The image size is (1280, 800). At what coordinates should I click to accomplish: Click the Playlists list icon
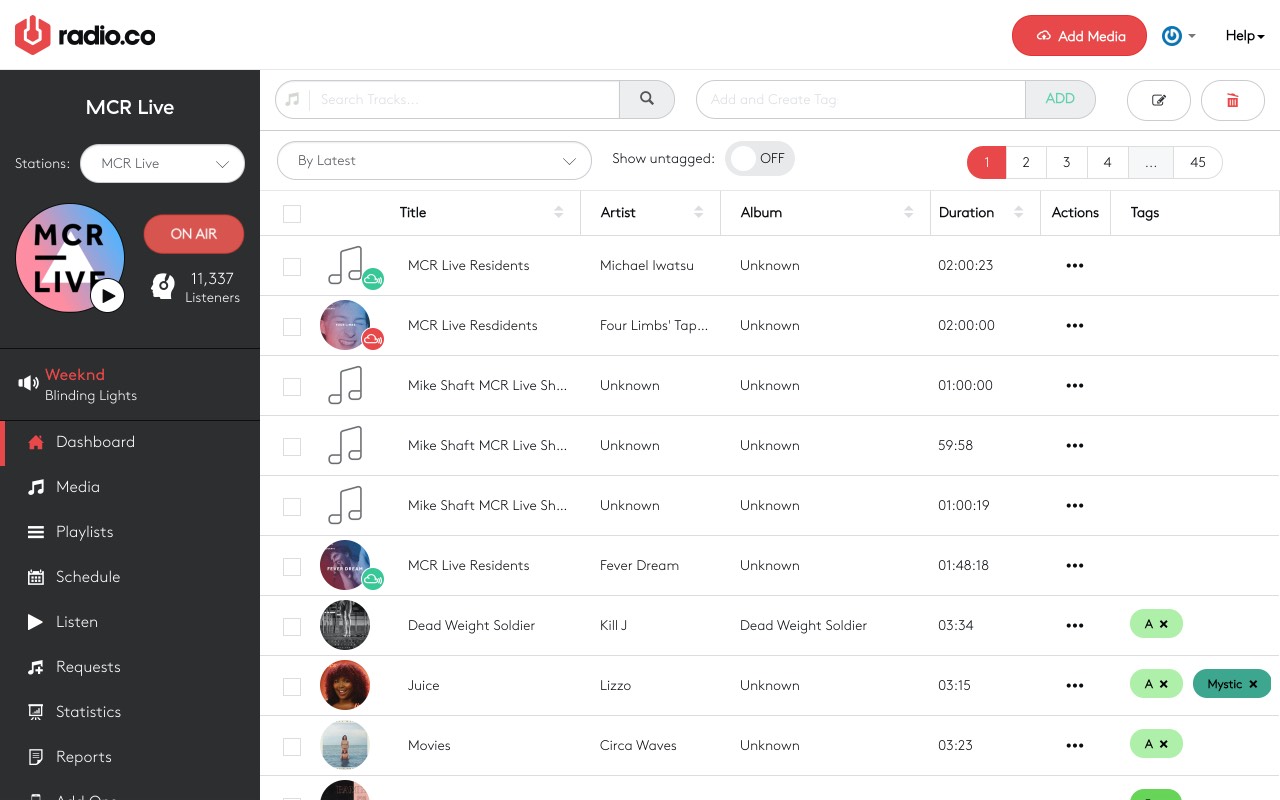tap(36, 532)
